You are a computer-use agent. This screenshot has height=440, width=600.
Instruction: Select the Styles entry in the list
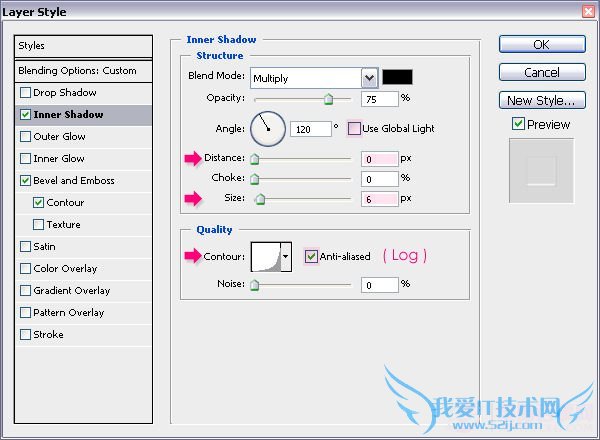click(x=83, y=46)
